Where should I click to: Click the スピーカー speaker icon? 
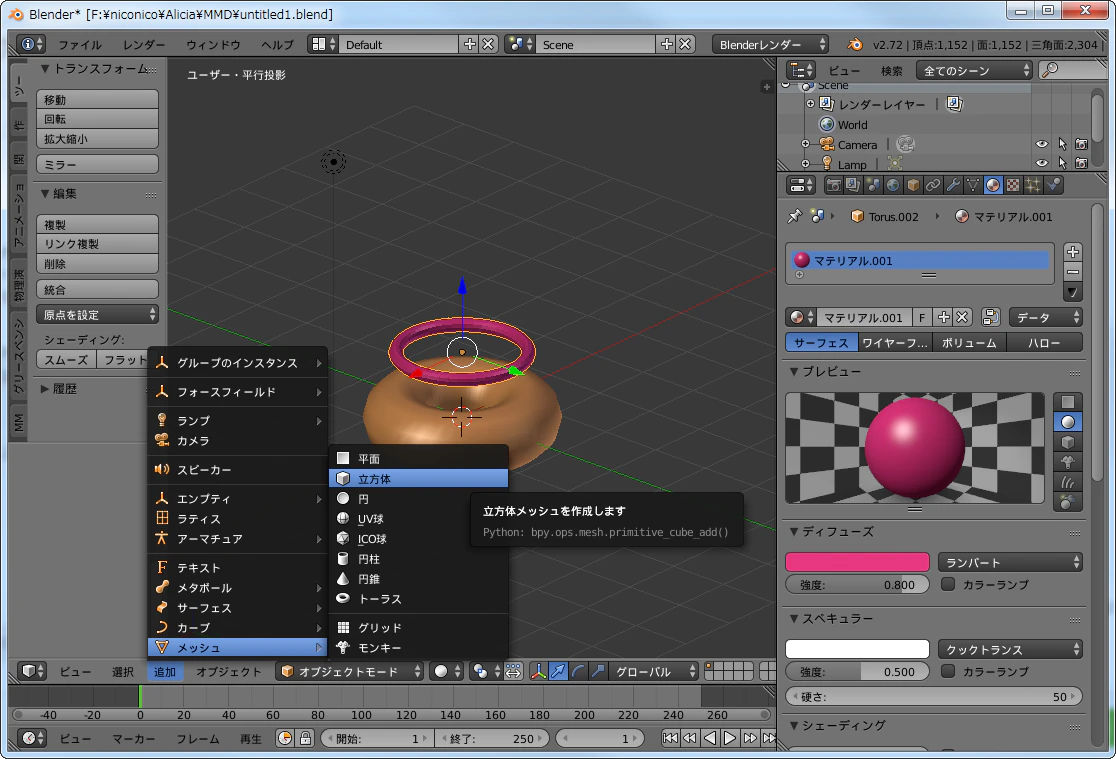click(x=162, y=469)
